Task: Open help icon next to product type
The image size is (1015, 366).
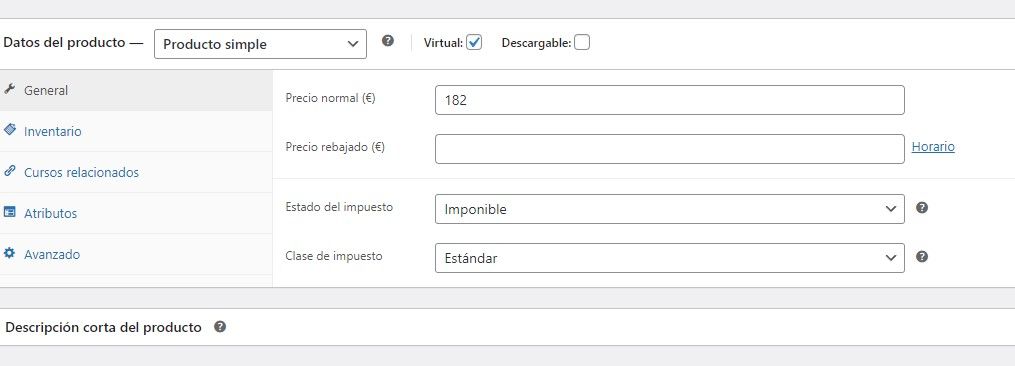Action: pyautogui.click(x=387, y=41)
